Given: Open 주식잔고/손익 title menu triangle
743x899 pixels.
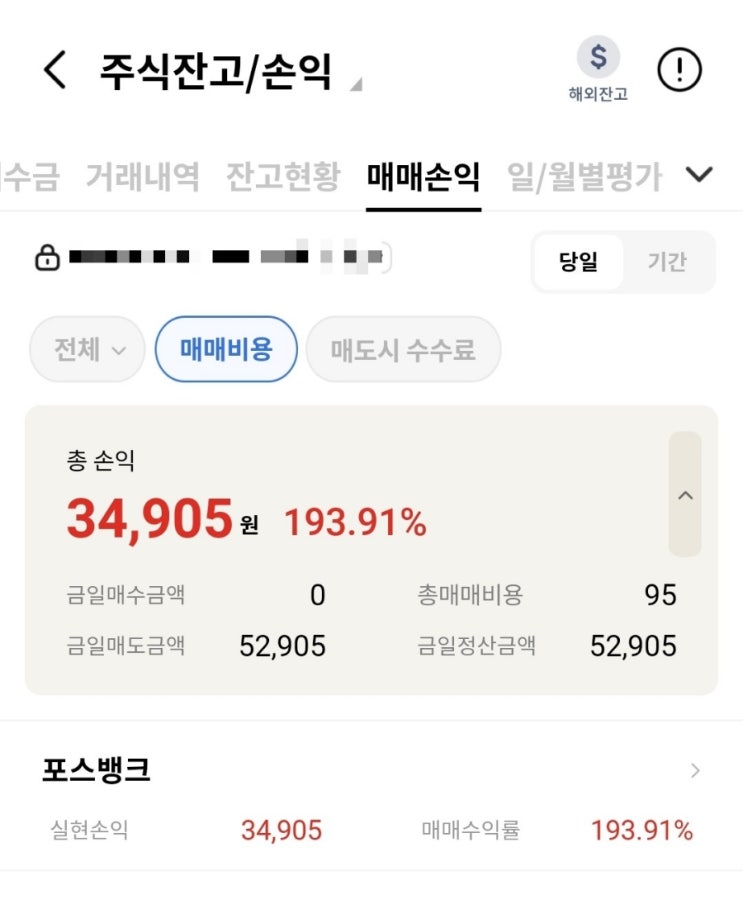Looking at the screenshot, I should pos(356,85).
